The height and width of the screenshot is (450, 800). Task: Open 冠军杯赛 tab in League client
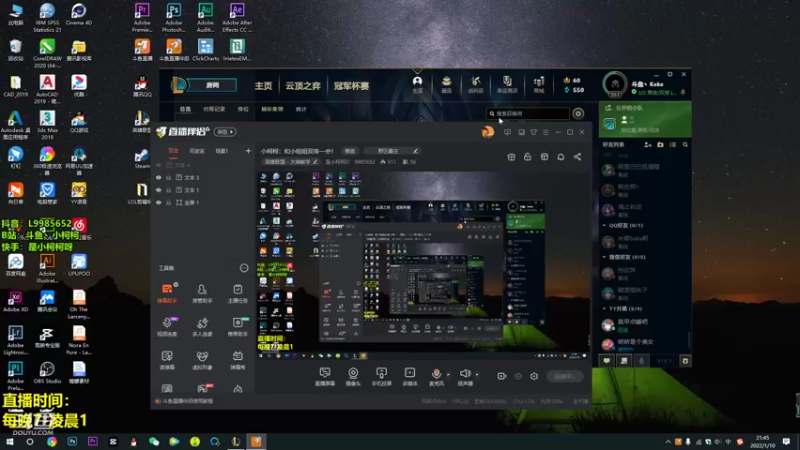tap(351, 86)
